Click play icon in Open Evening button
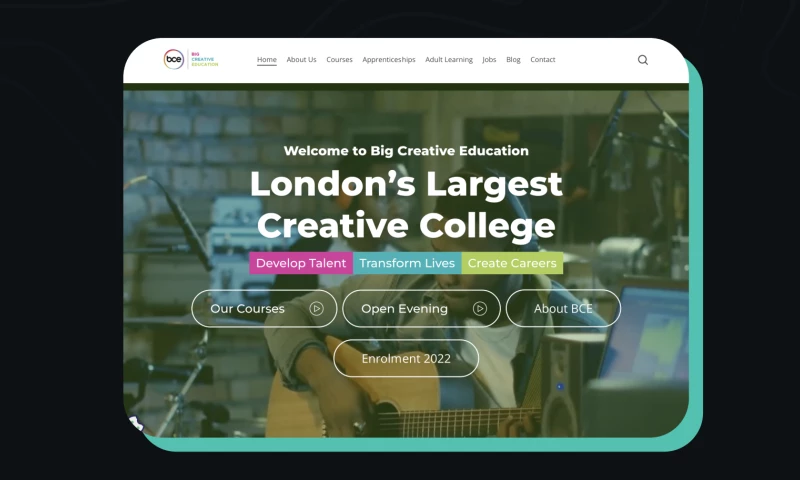Screen dimensions: 800x480 click(x=480, y=309)
